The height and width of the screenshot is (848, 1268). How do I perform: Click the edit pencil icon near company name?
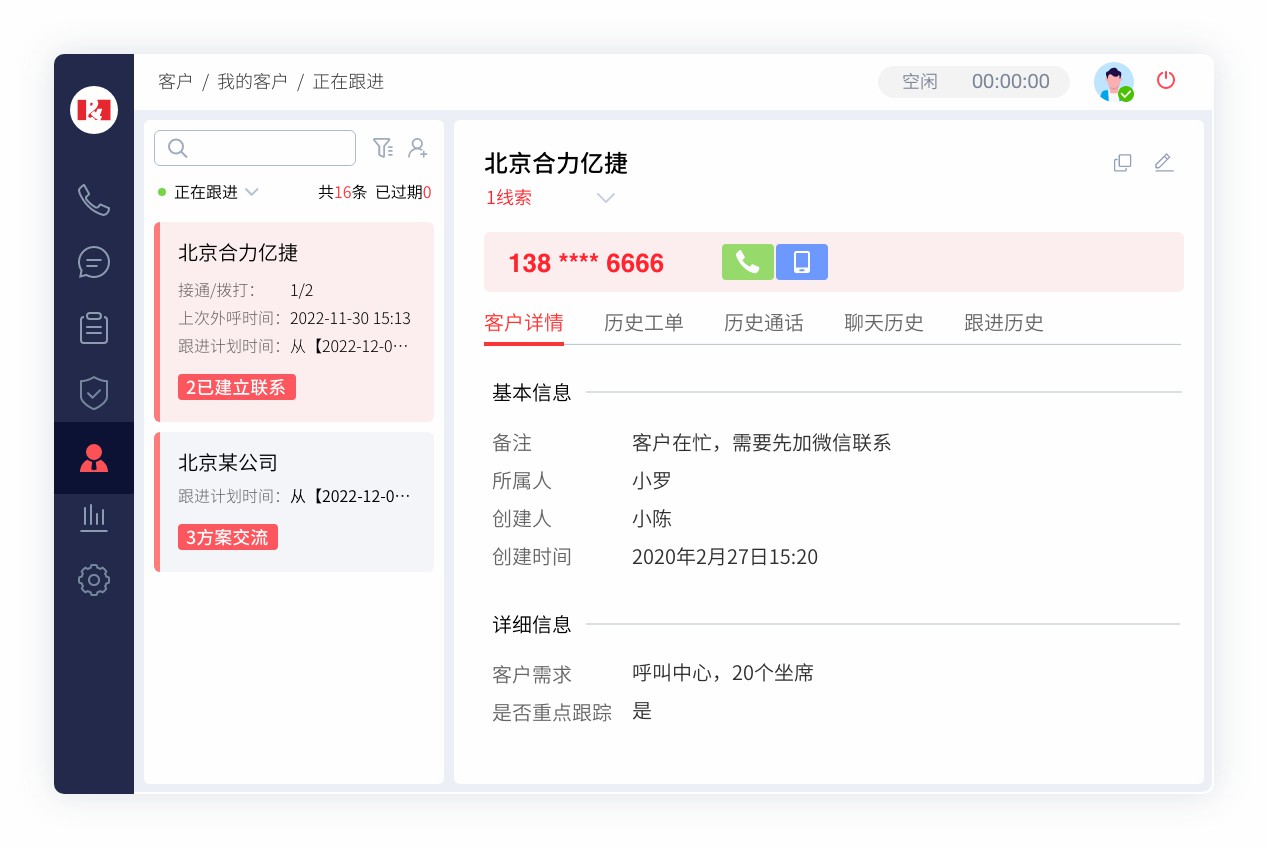(x=1164, y=162)
